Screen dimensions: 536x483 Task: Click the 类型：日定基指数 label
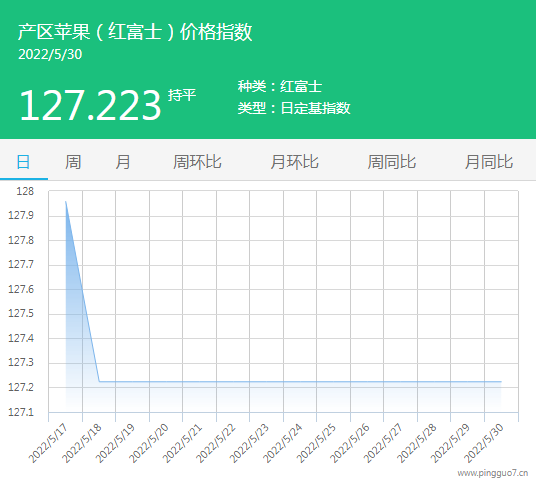tap(294, 108)
